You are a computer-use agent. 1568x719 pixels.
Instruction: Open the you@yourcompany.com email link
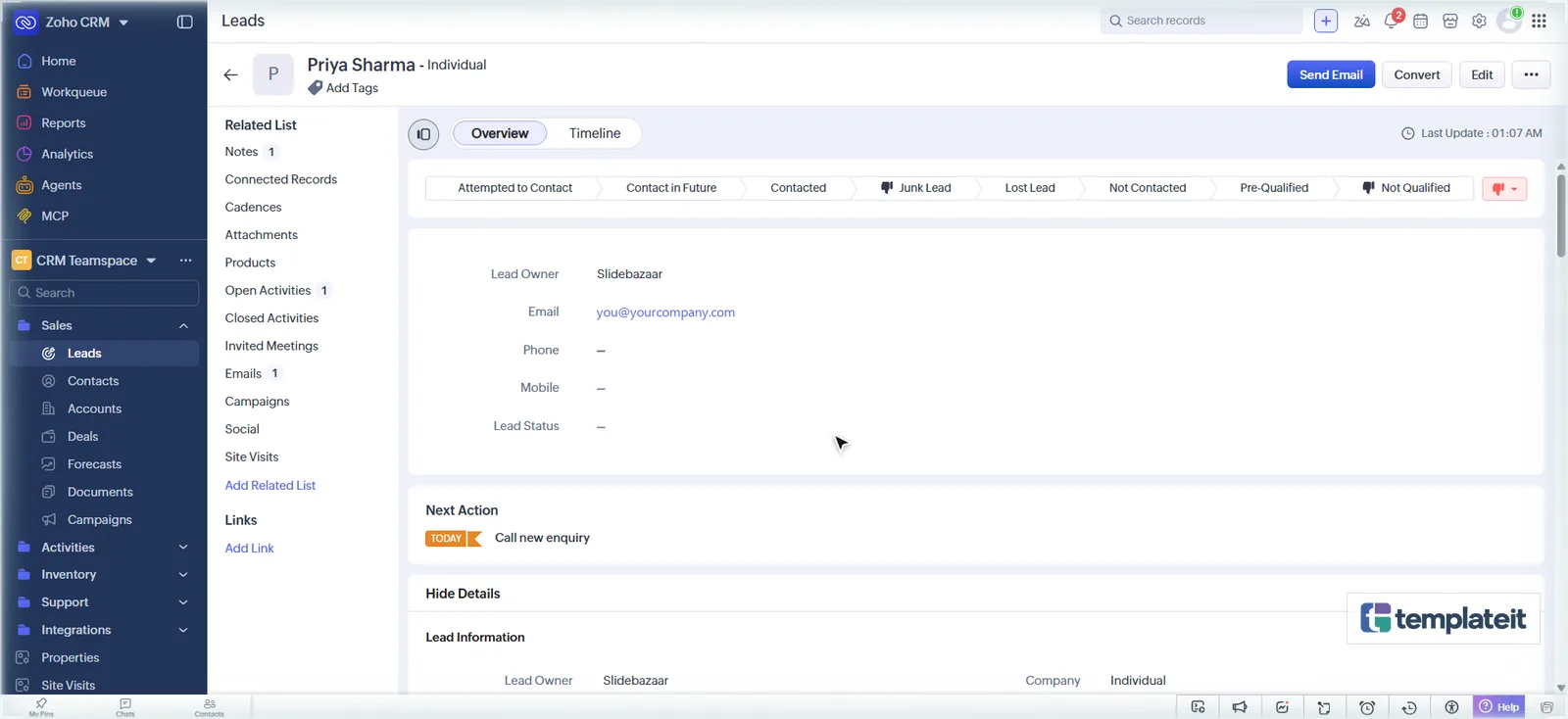665,312
